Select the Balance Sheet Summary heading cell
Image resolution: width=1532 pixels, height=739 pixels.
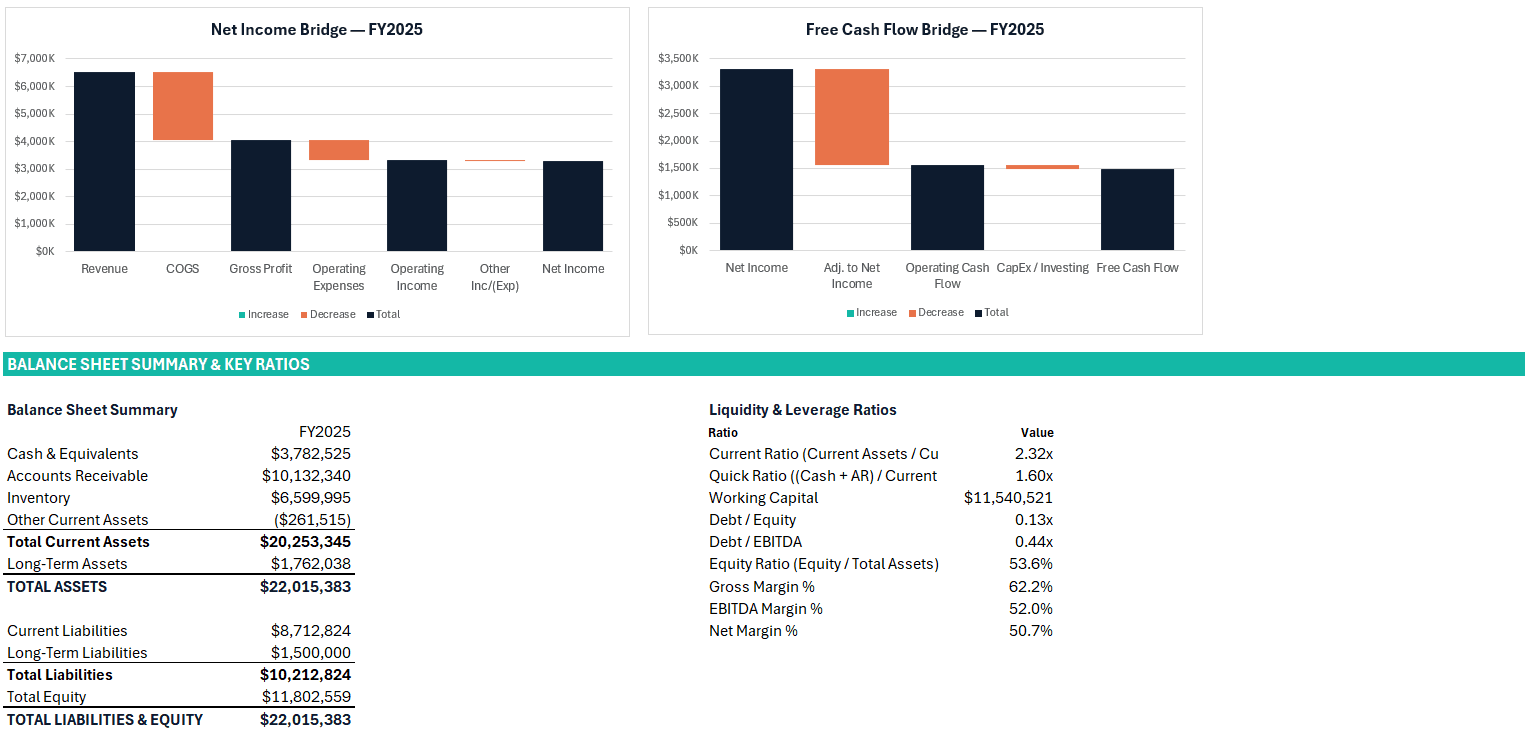coord(92,410)
